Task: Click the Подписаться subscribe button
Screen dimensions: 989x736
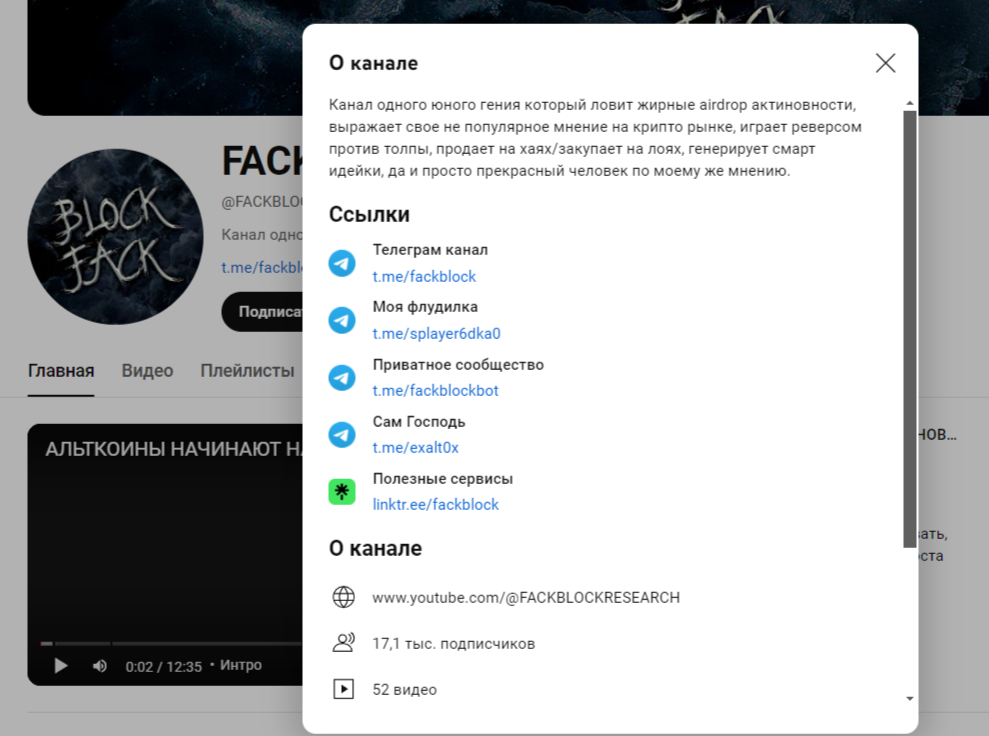Action: 262,312
